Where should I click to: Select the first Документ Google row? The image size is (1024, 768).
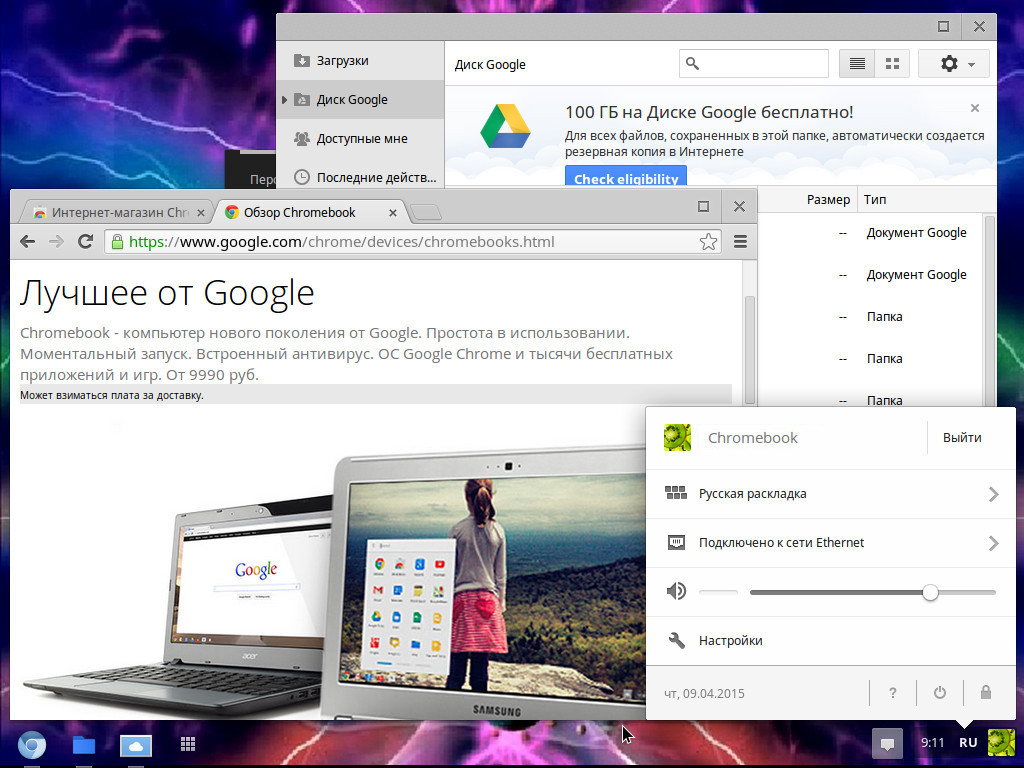coord(870,232)
